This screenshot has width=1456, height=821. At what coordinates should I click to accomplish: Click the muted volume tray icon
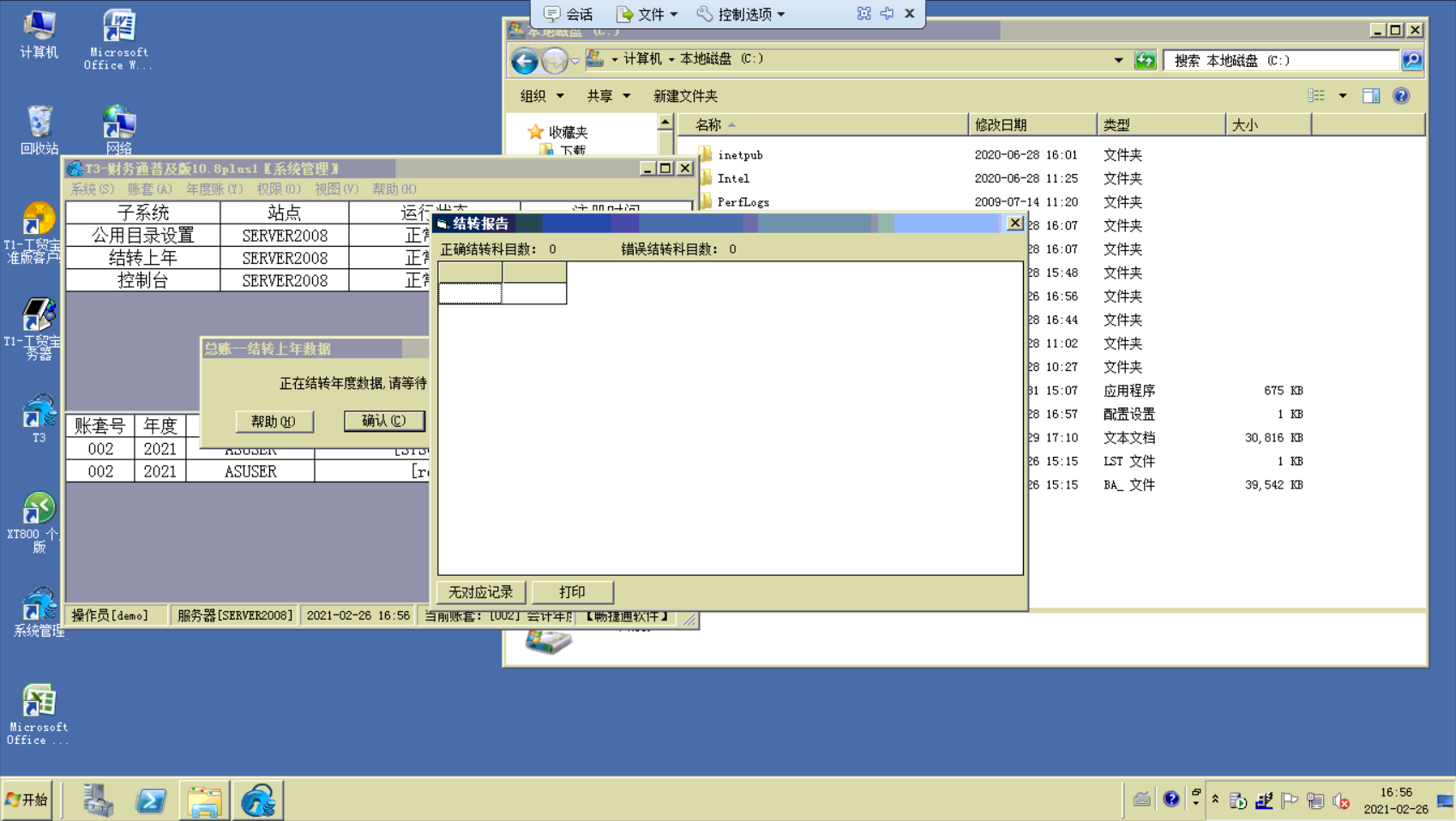[1342, 801]
